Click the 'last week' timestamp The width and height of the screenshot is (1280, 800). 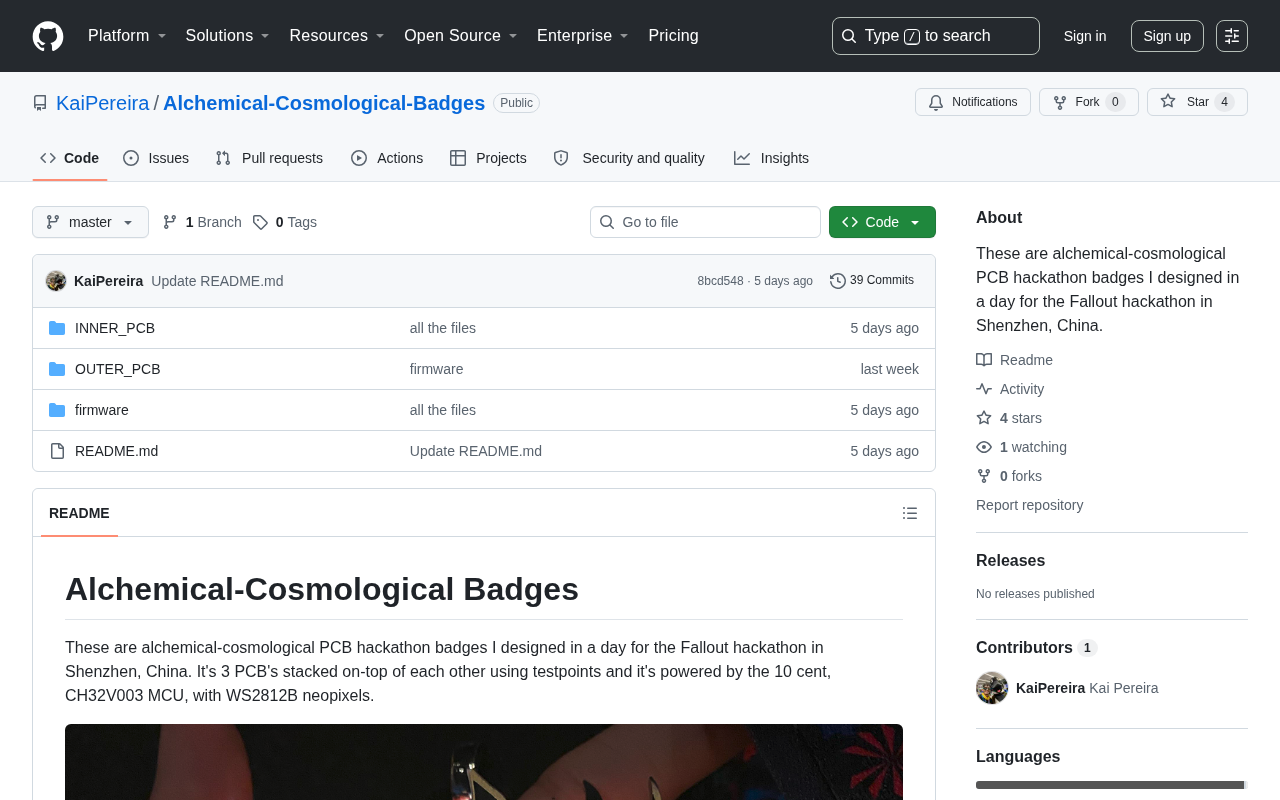[x=890, y=369]
